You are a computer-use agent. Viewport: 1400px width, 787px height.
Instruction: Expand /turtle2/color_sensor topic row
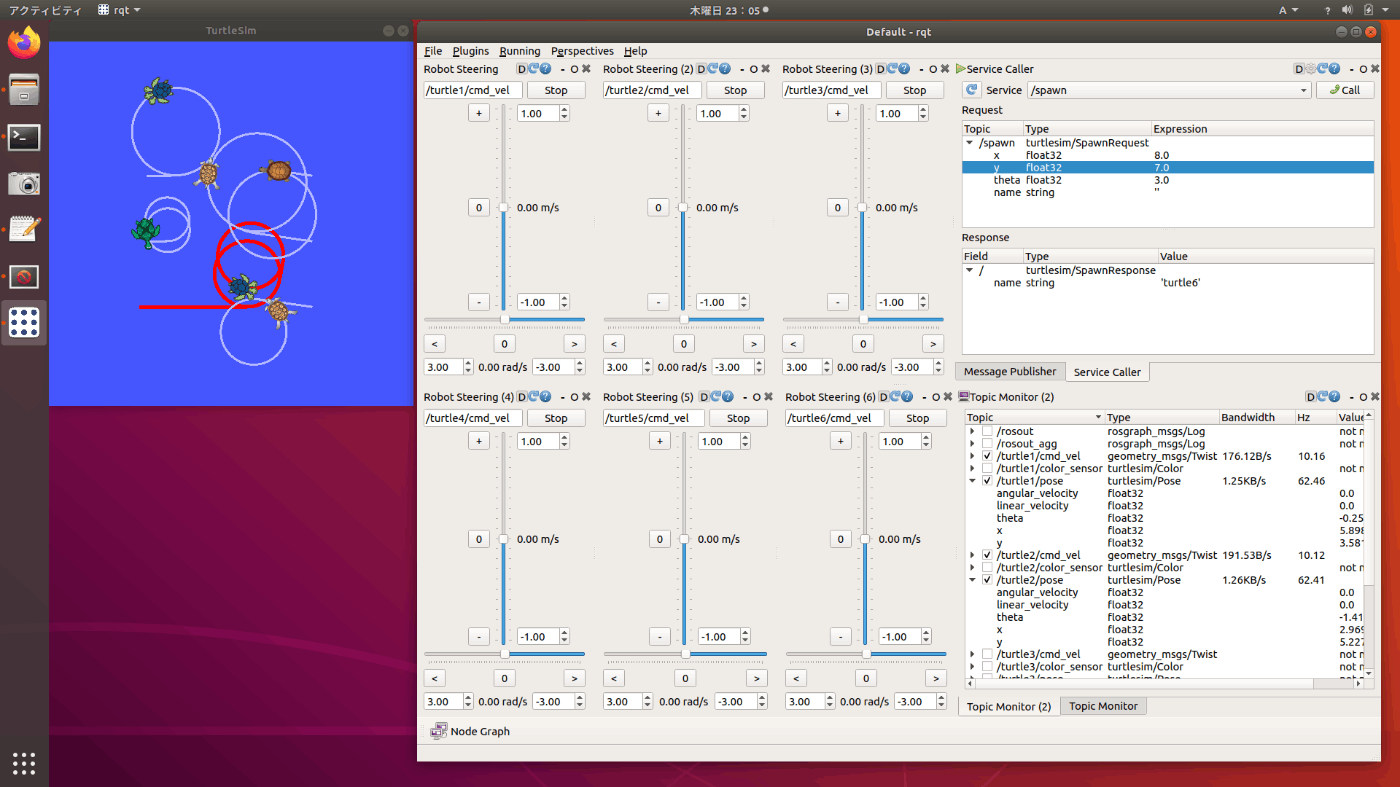click(x=973, y=567)
